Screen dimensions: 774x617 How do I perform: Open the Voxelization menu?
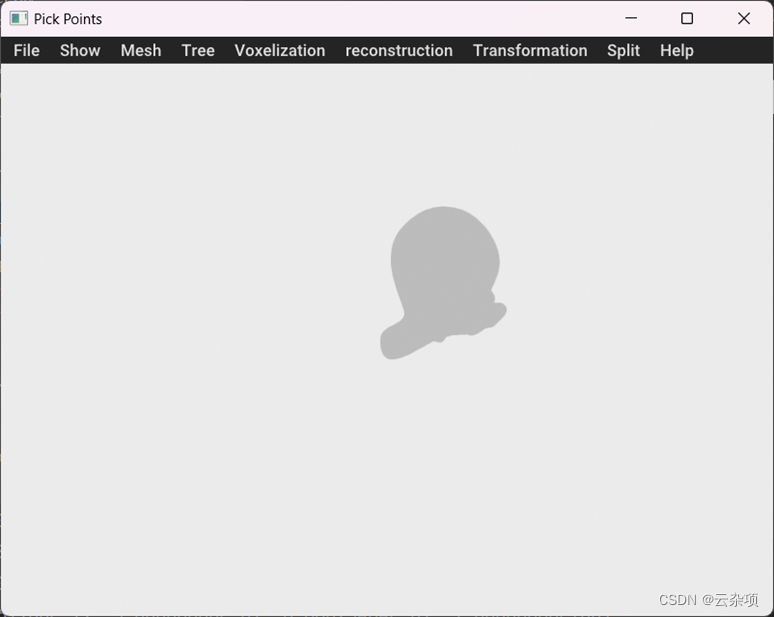pos(280,50)
